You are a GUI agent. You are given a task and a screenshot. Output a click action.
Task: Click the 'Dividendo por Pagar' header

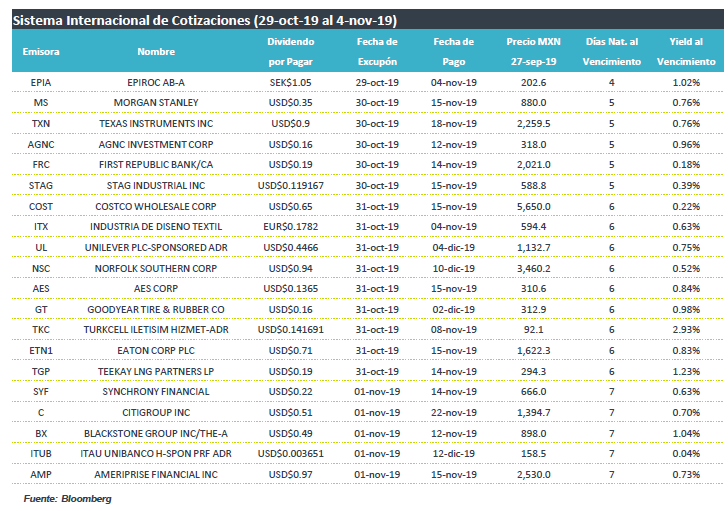[x=291, y=52]
